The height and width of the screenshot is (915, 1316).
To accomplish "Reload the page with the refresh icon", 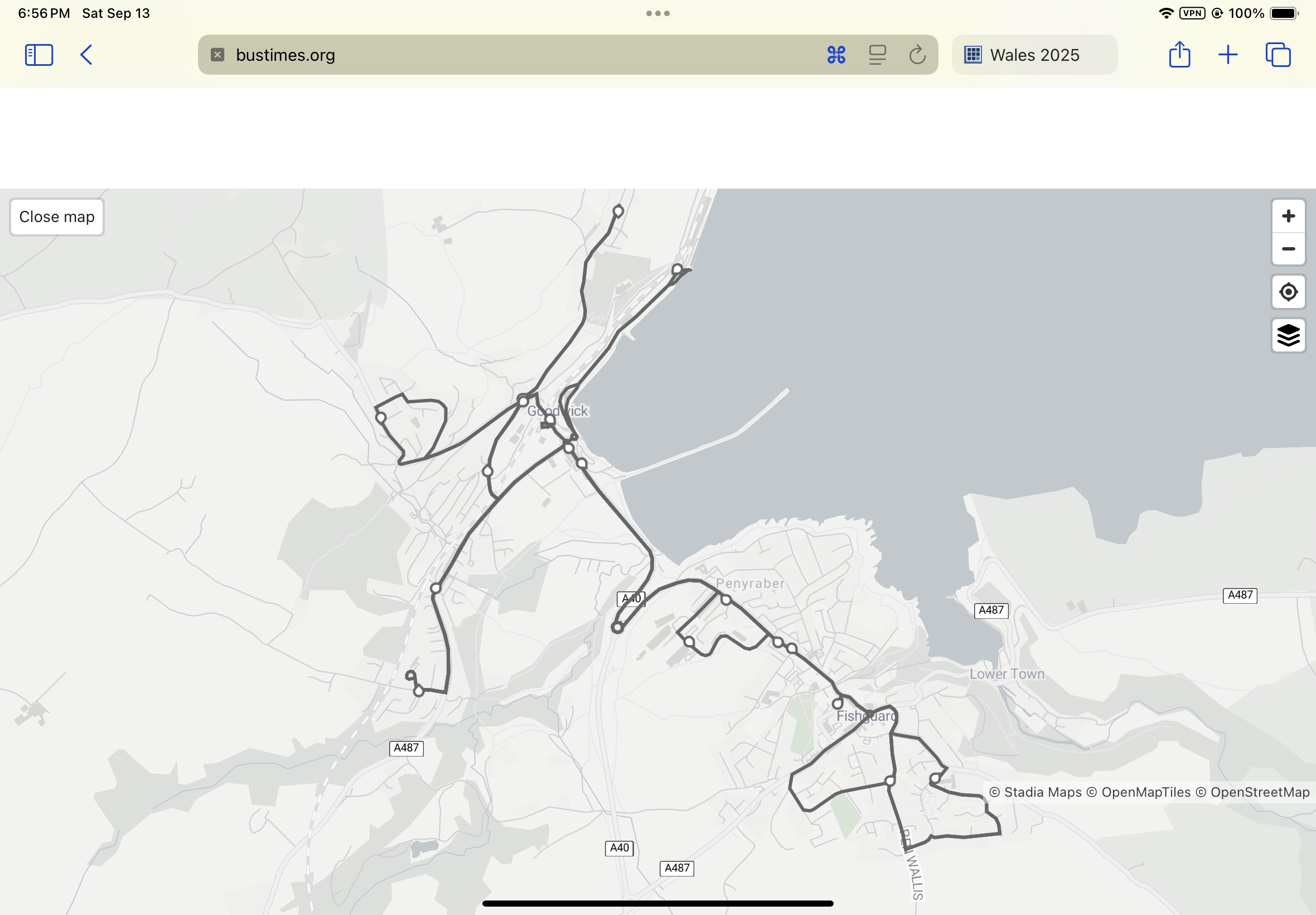I will (x=917, y=55).
